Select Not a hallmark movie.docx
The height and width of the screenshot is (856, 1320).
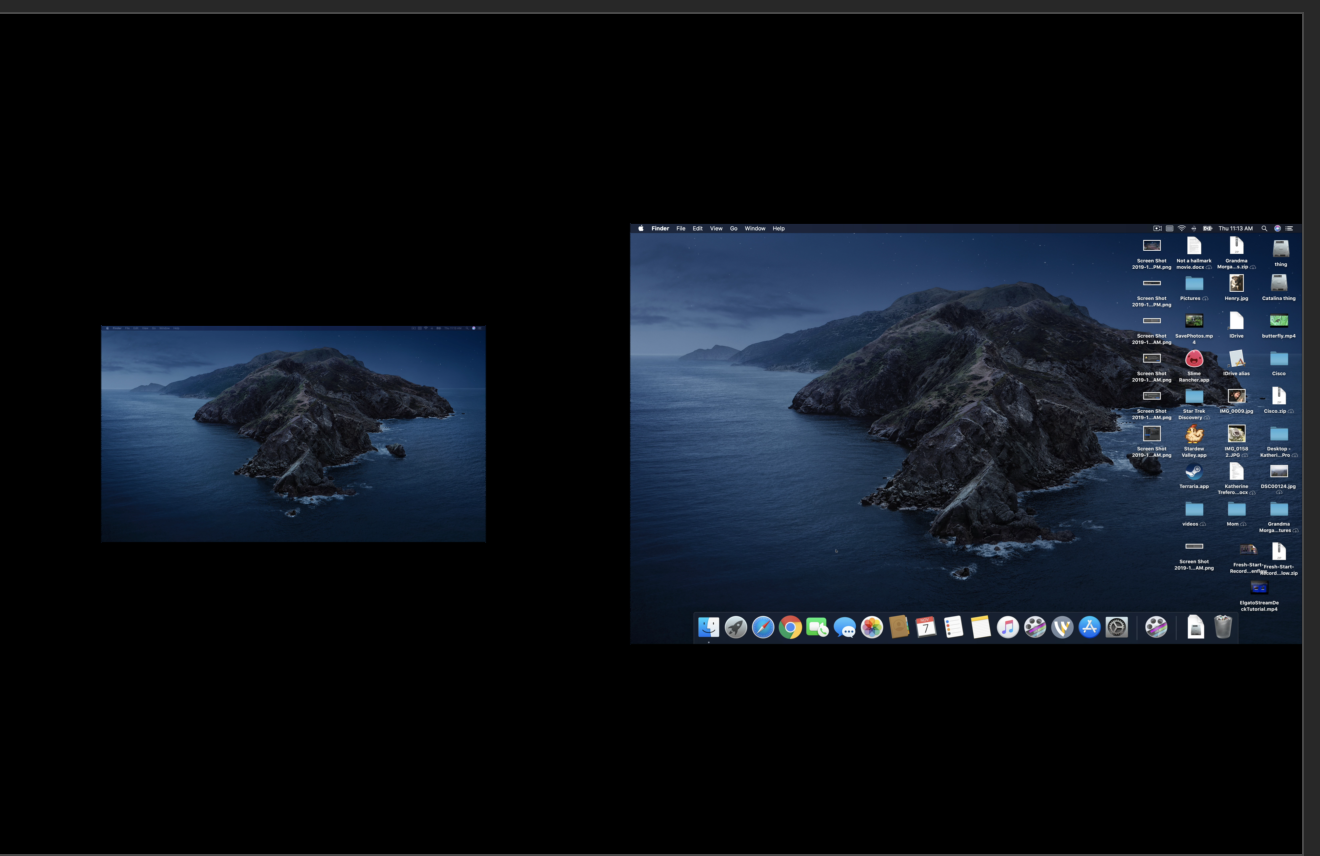(x=1193, y=246)
